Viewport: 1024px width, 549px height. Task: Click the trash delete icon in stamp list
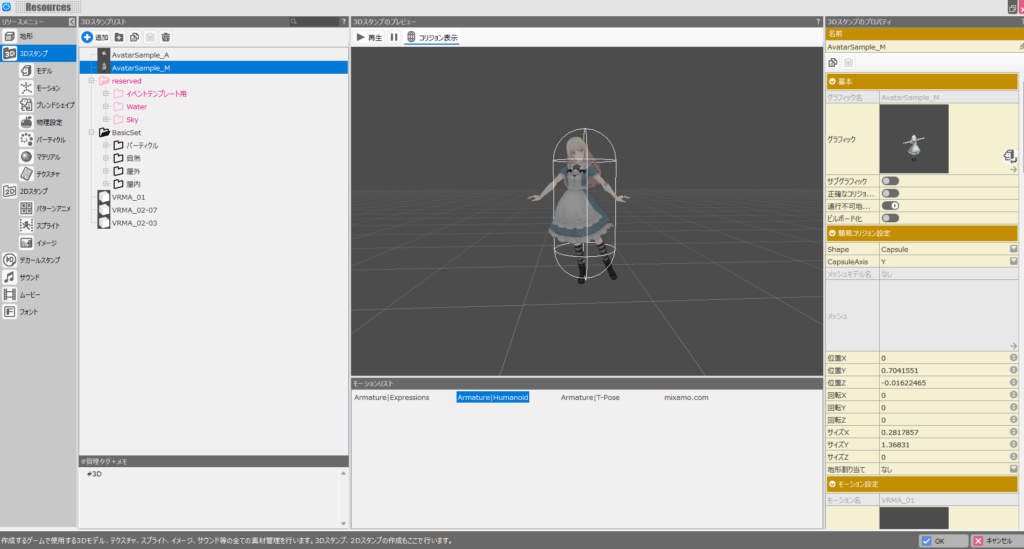tap(166, 36)
